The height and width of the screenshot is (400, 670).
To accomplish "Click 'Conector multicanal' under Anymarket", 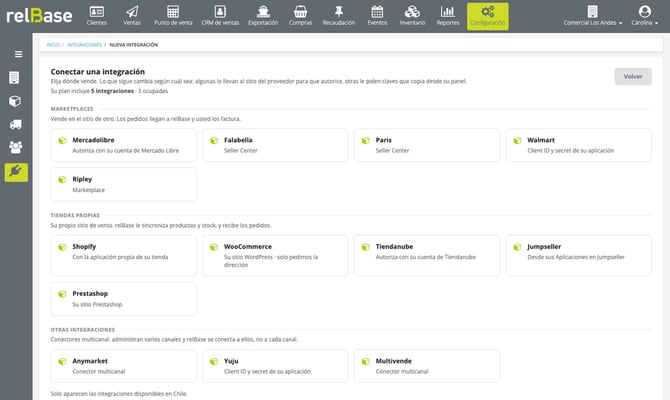I will click(99, 371).
